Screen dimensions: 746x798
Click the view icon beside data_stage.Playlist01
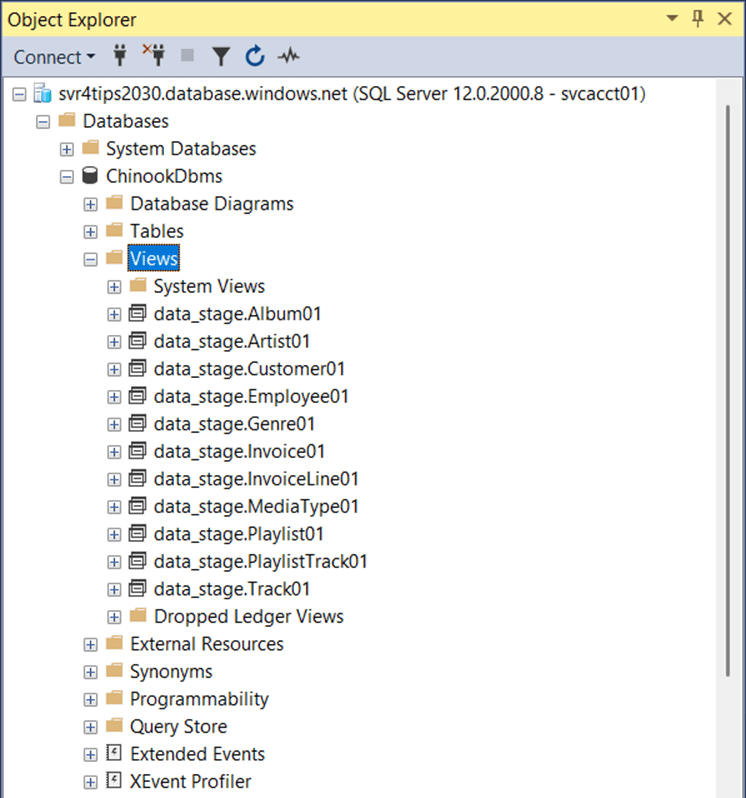click(137, 532)
